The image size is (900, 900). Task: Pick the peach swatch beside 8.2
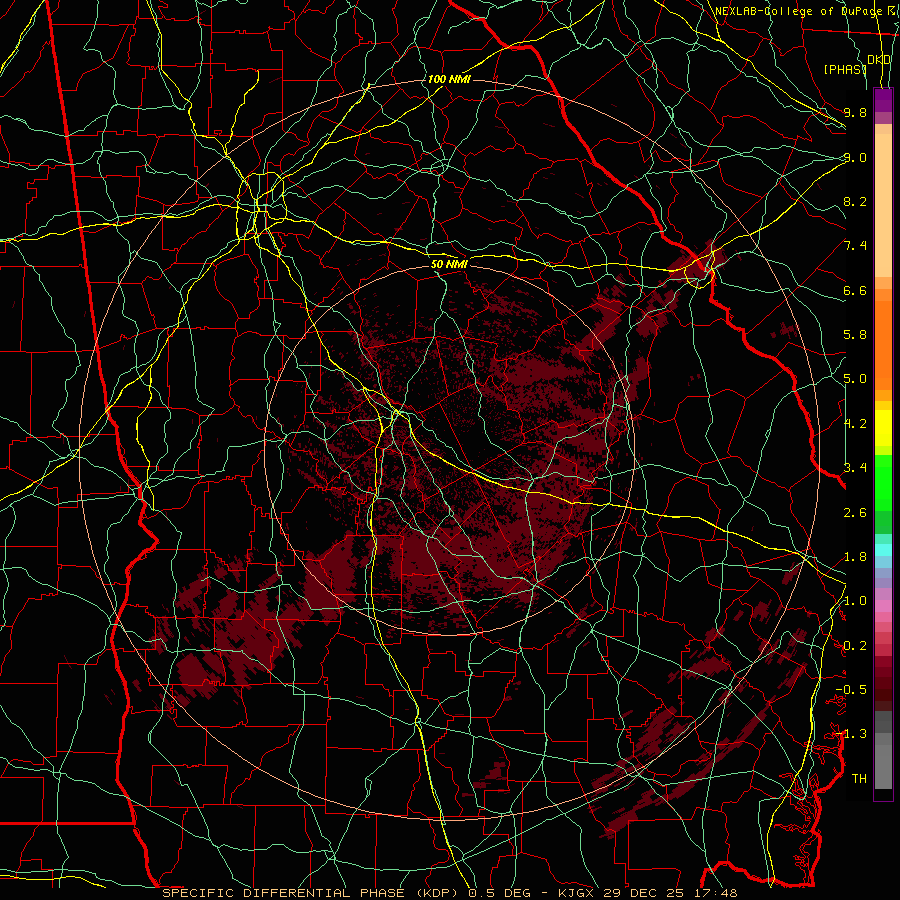click(883, 205)
